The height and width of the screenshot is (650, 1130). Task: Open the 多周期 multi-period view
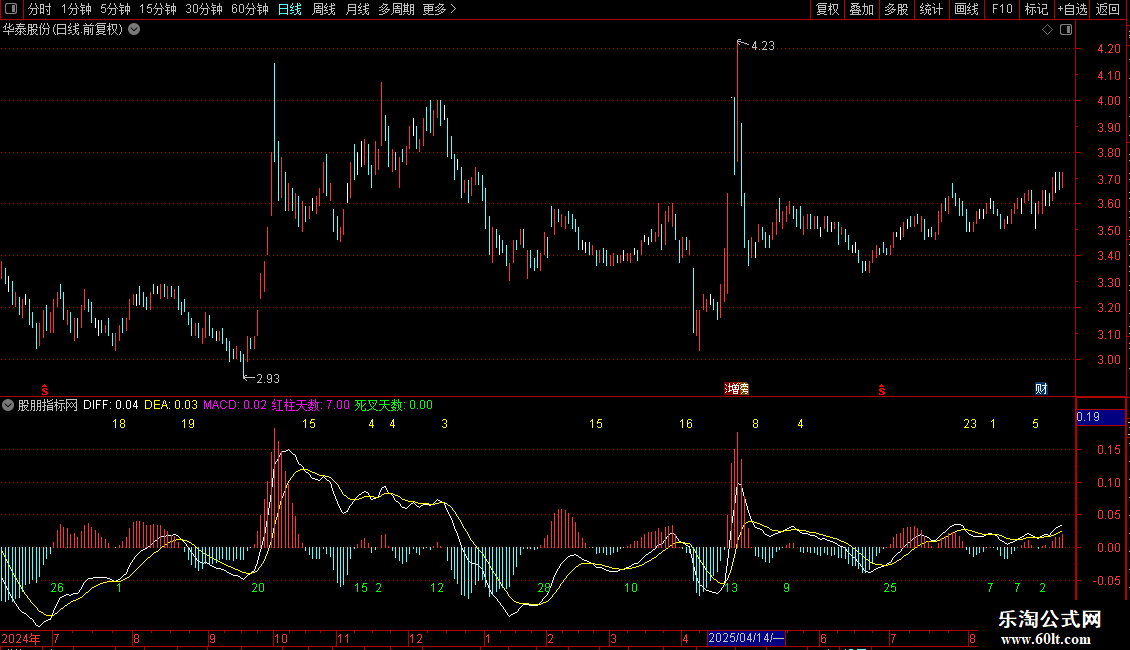pyautogui.click(x=396, y=9)
